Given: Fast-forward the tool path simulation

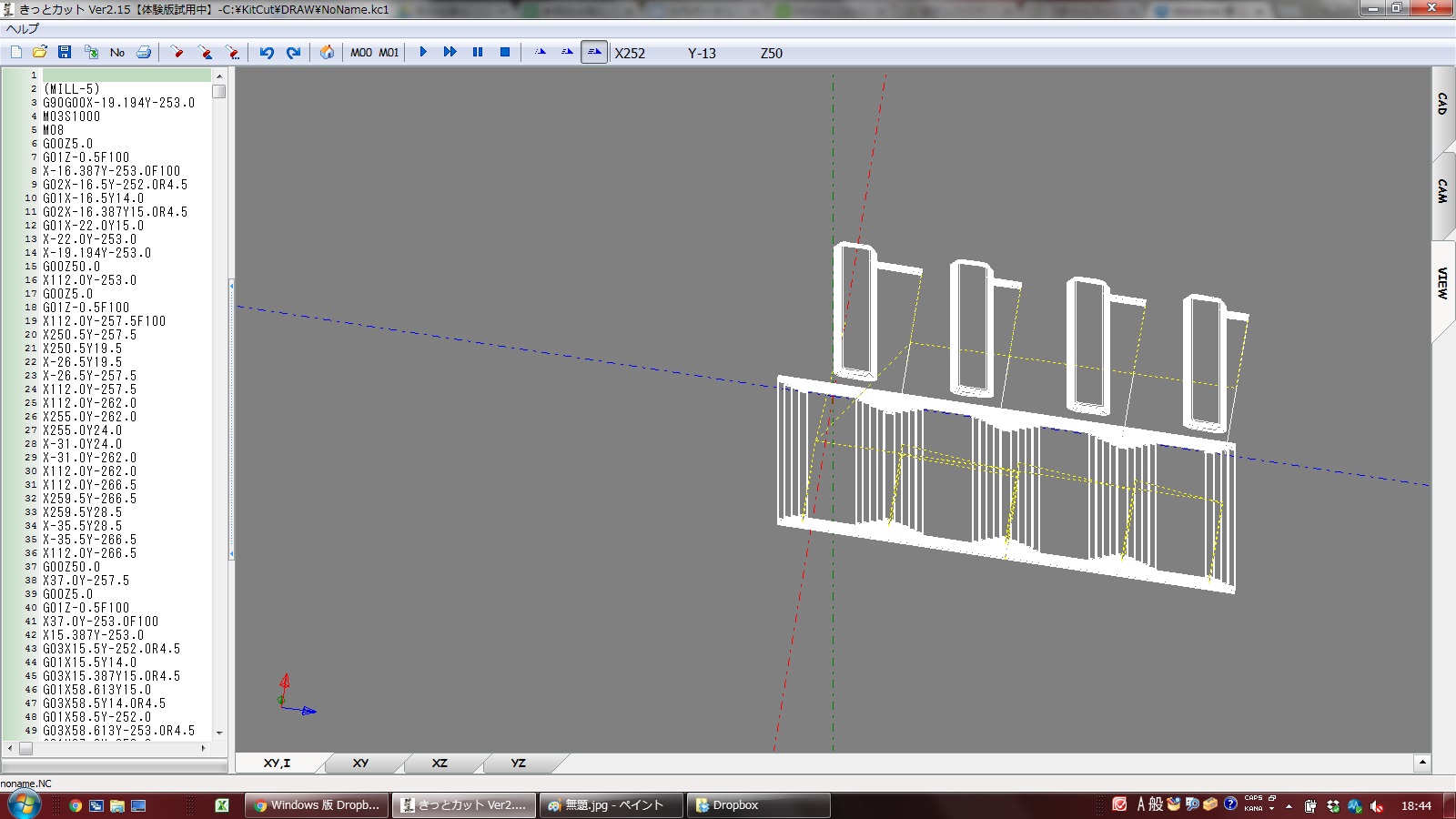Looking at the screenshot, I should coord(450,53).
